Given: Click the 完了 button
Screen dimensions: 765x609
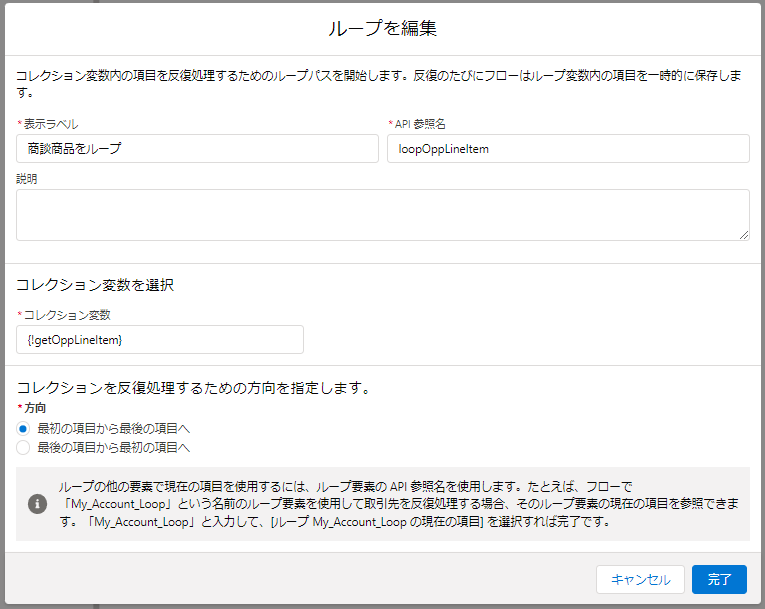Looking at the screenshot, I should coord(719,580).
